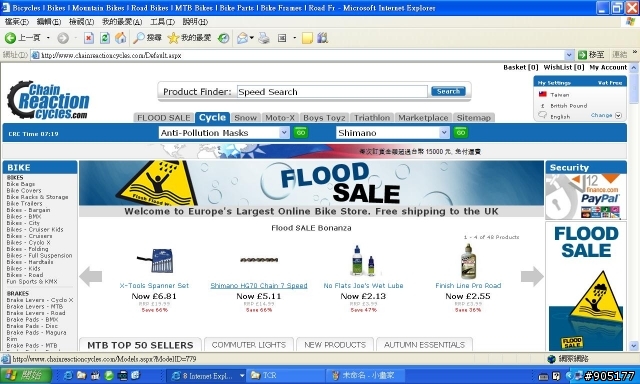Viewport: 640px width, 384px height.
Task: Open the Boys Toyz tab
Action: (x=324, y=118)
